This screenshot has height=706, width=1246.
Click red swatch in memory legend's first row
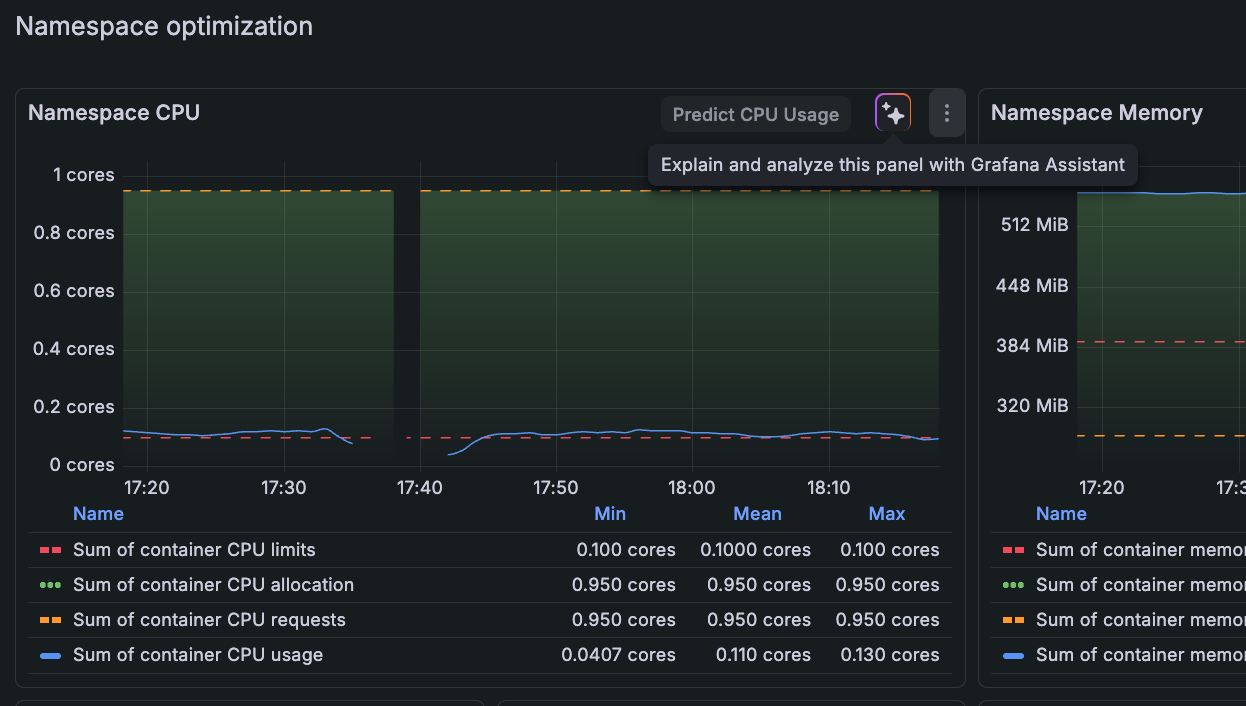pos(1013,550)
